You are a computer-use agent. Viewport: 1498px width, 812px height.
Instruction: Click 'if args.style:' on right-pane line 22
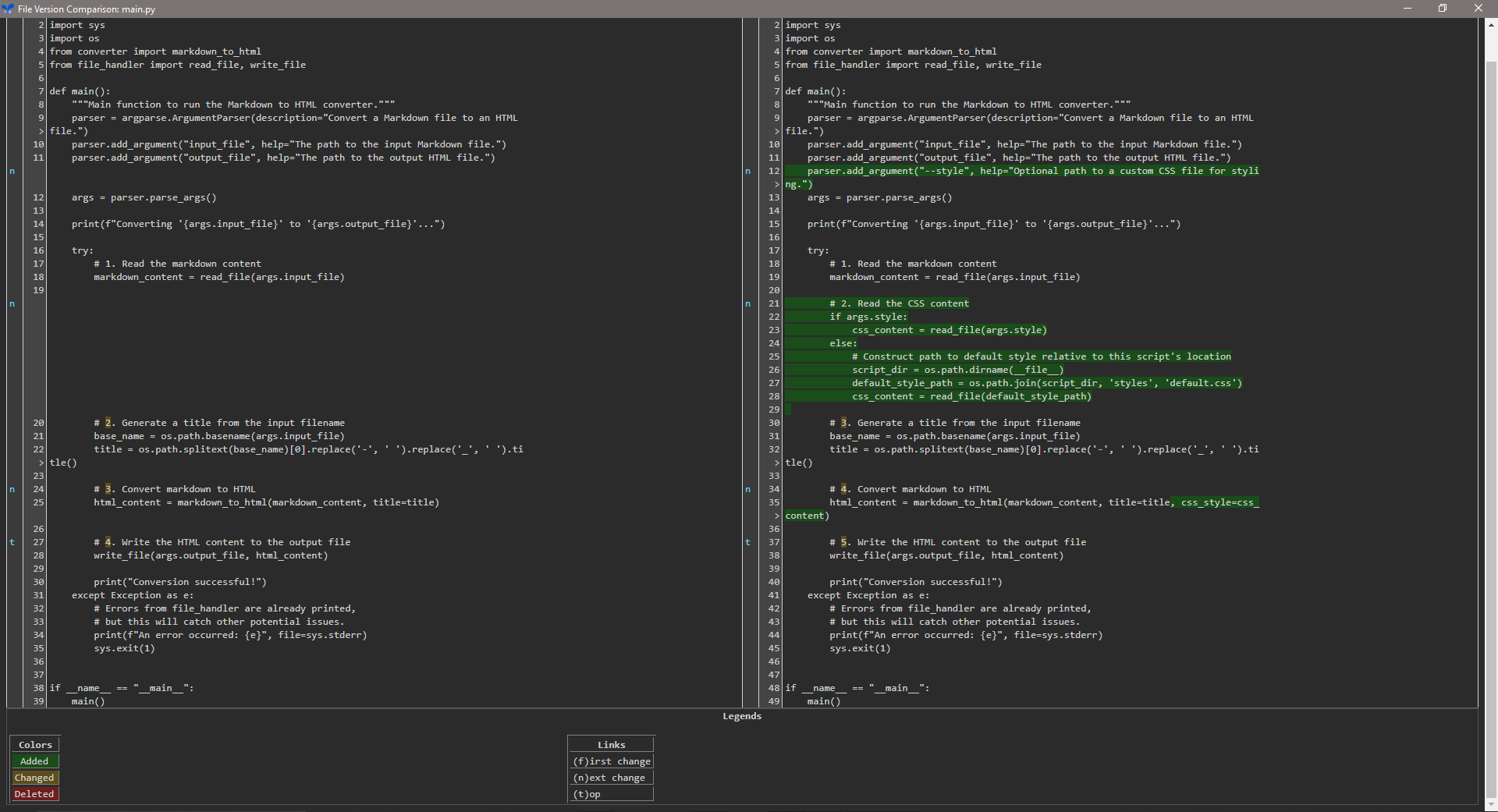[x=868, y=317]
